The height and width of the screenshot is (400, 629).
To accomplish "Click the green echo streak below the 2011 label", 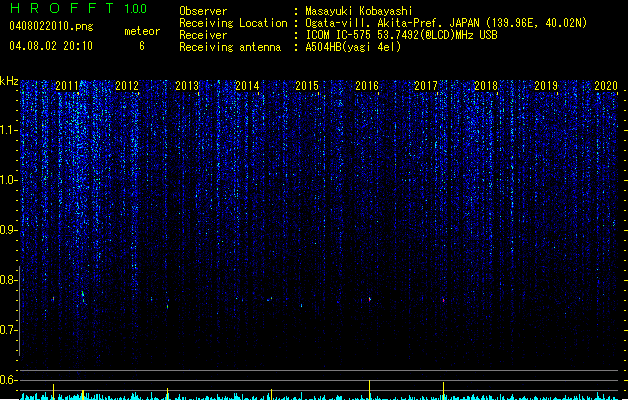I will pyautogui.click(x=83, y=296).
